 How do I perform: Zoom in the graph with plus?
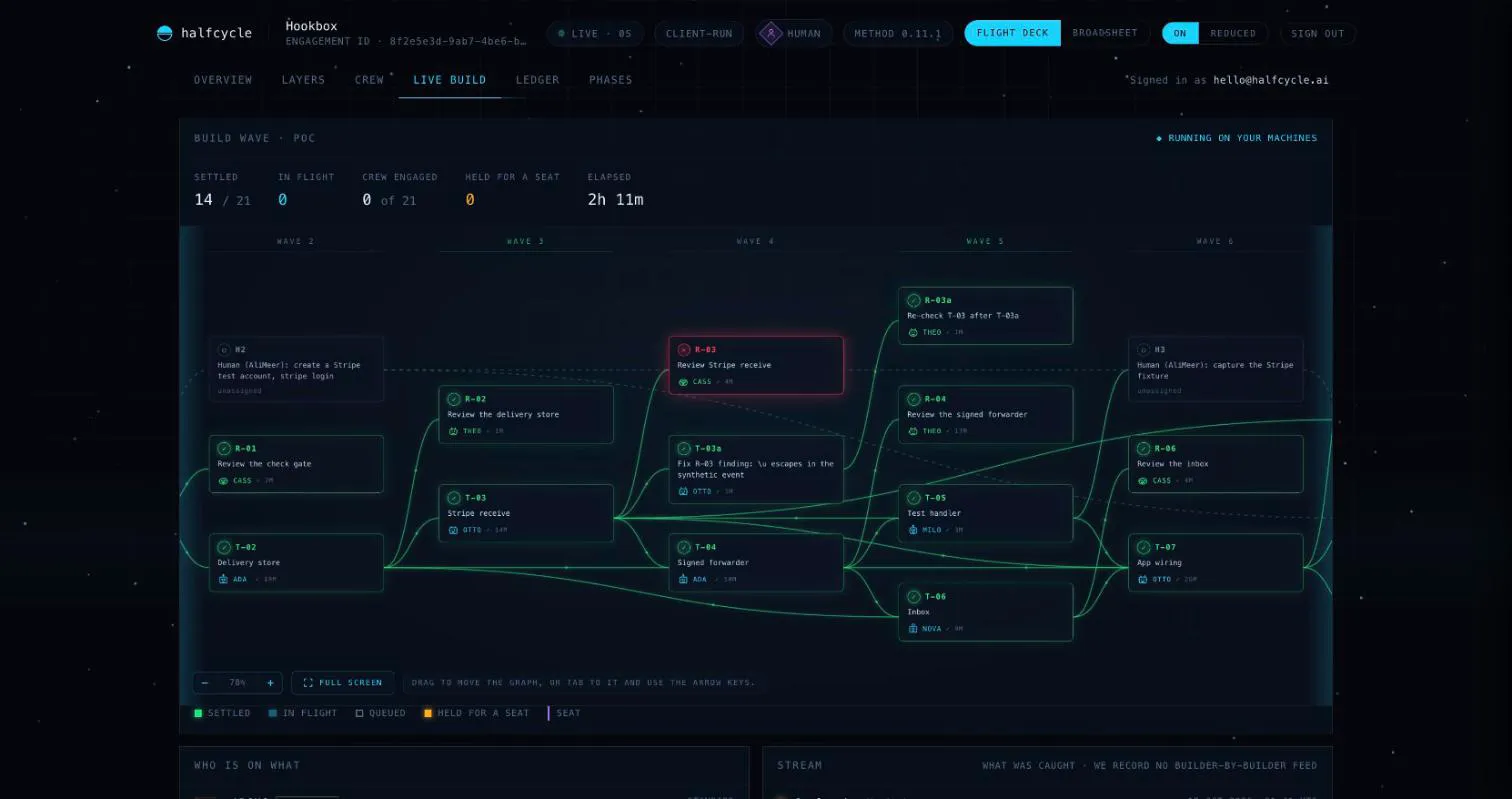270,683
